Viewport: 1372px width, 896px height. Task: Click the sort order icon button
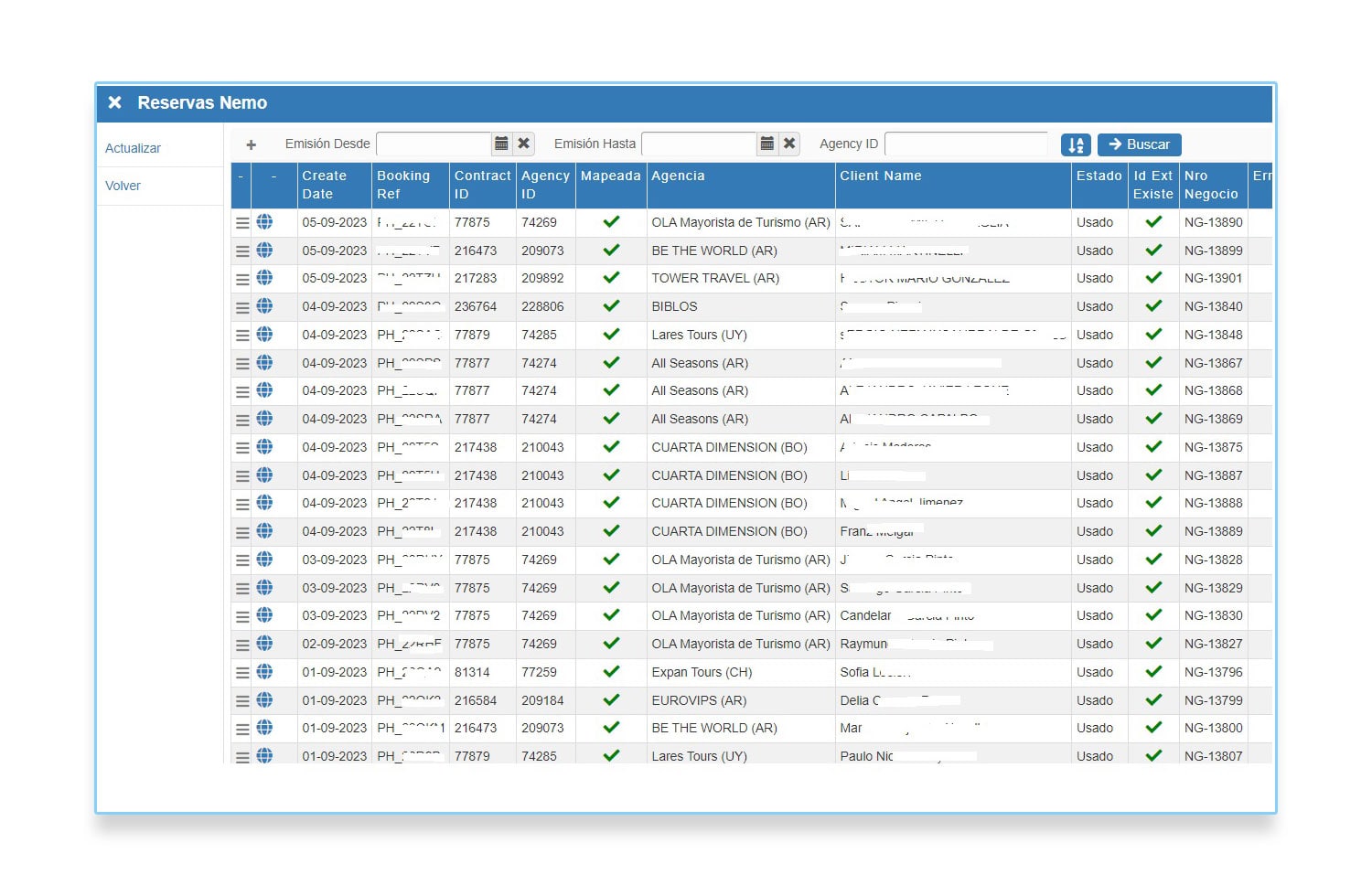[x=1076, y=144]
